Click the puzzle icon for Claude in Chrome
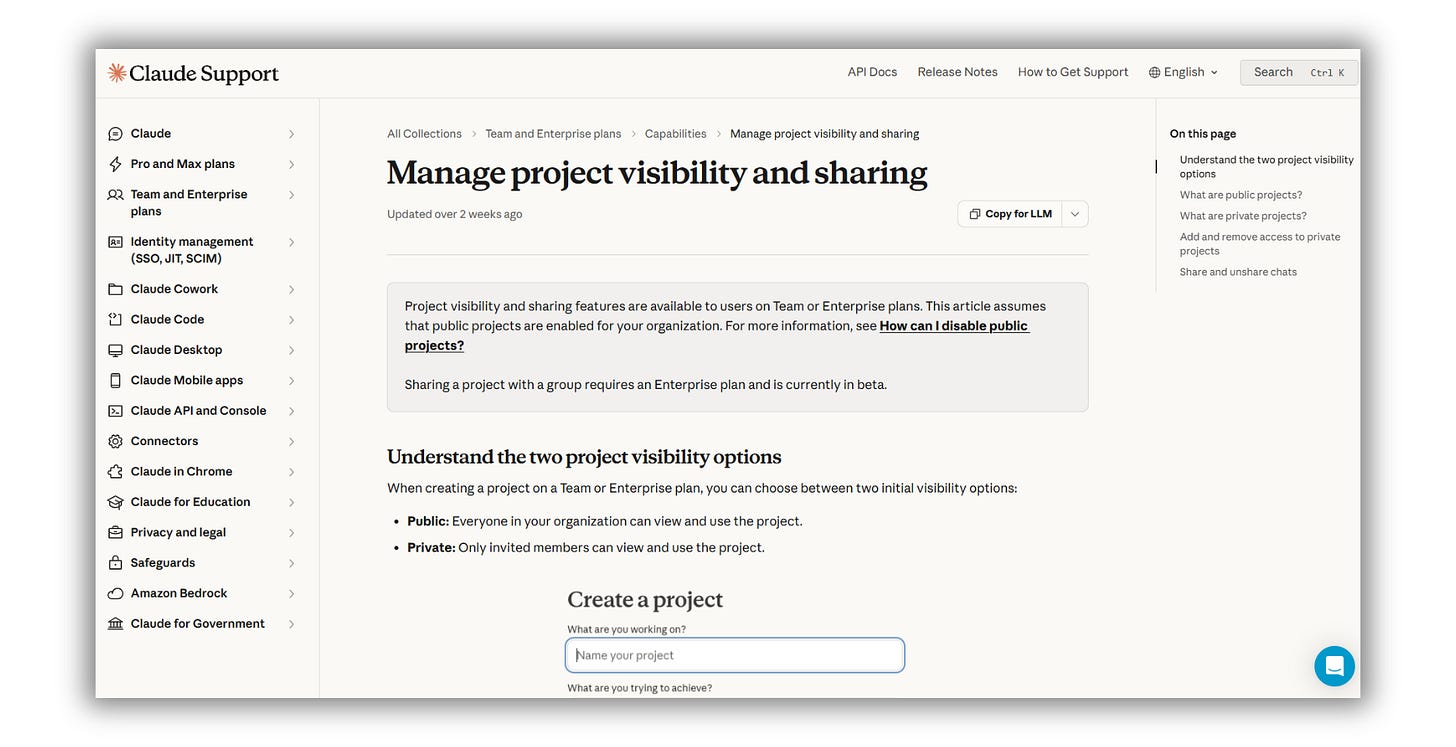The image size is (1456, 747). (x=115, y=472)
